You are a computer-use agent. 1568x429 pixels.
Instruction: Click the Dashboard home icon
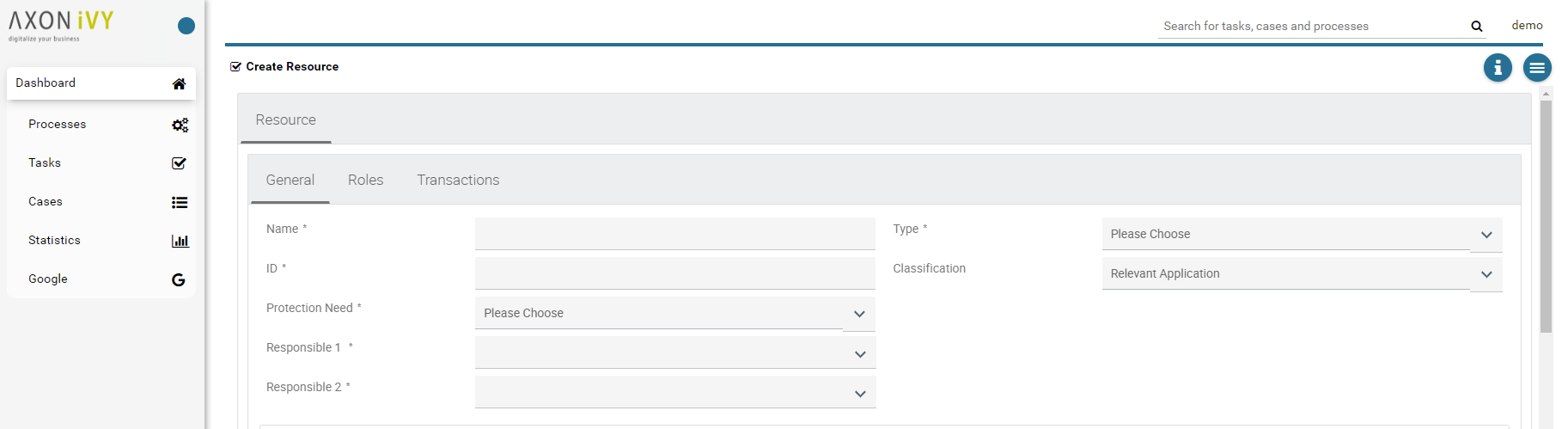[x=179, y=83]
